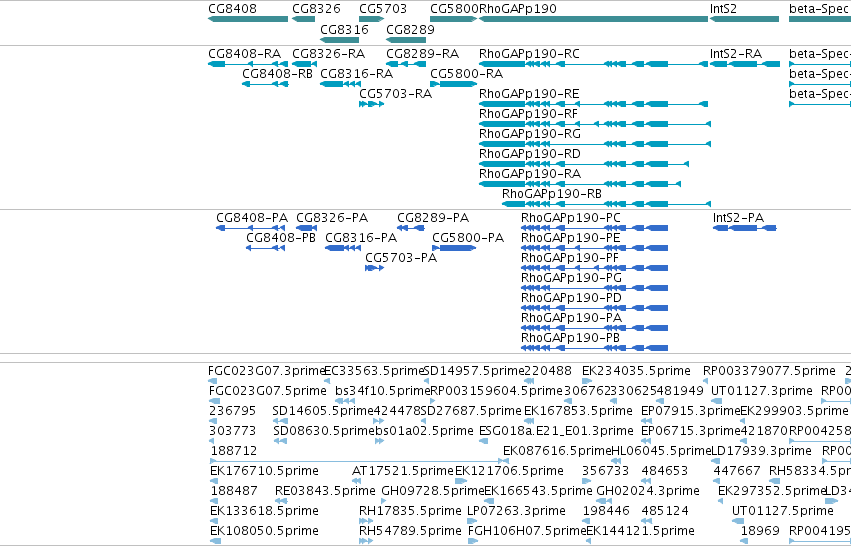Click the CG8326 gene label
Screen dimensions: 851x546
pos(316,9)
